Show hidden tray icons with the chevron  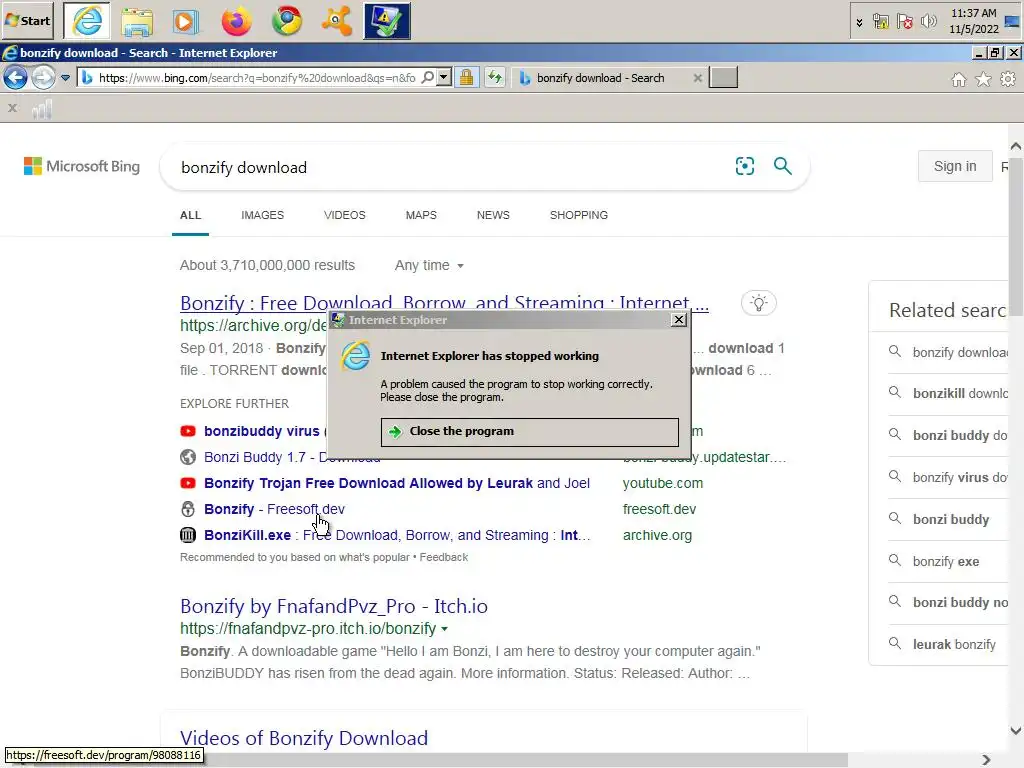pos(859,22)
